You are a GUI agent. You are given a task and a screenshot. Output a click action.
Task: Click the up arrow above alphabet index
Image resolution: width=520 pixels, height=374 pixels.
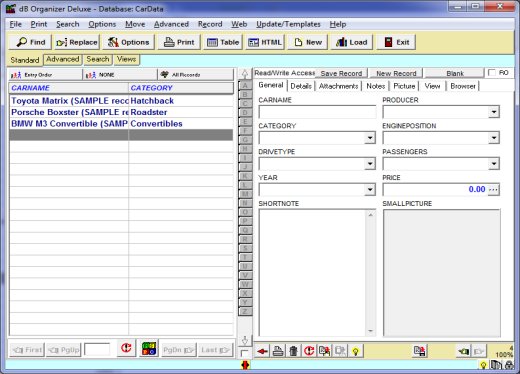245,74
